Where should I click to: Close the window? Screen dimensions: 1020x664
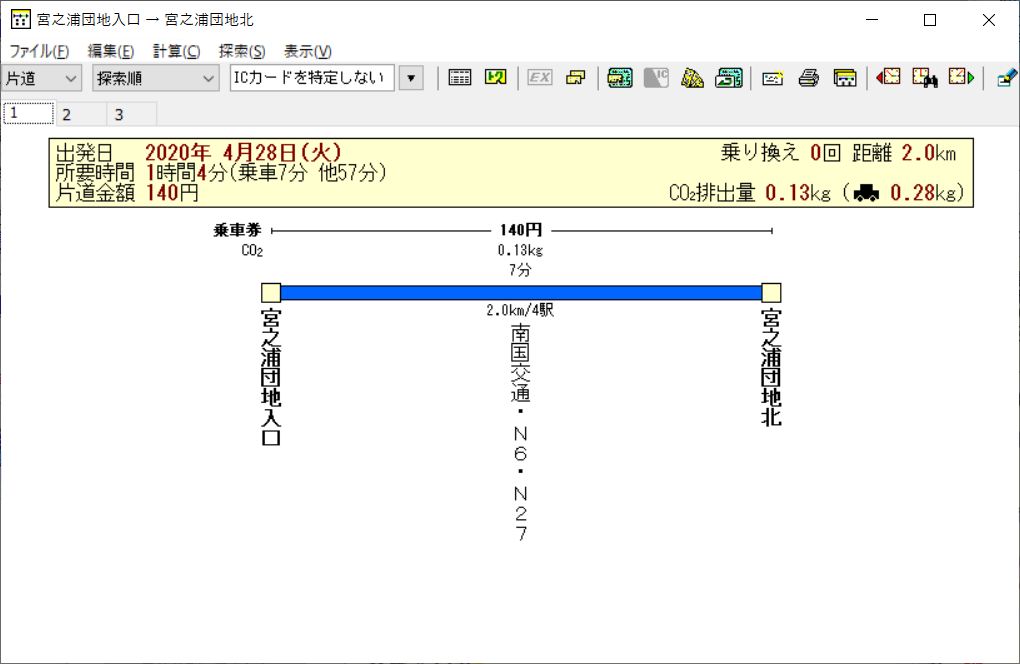(989, 20)
